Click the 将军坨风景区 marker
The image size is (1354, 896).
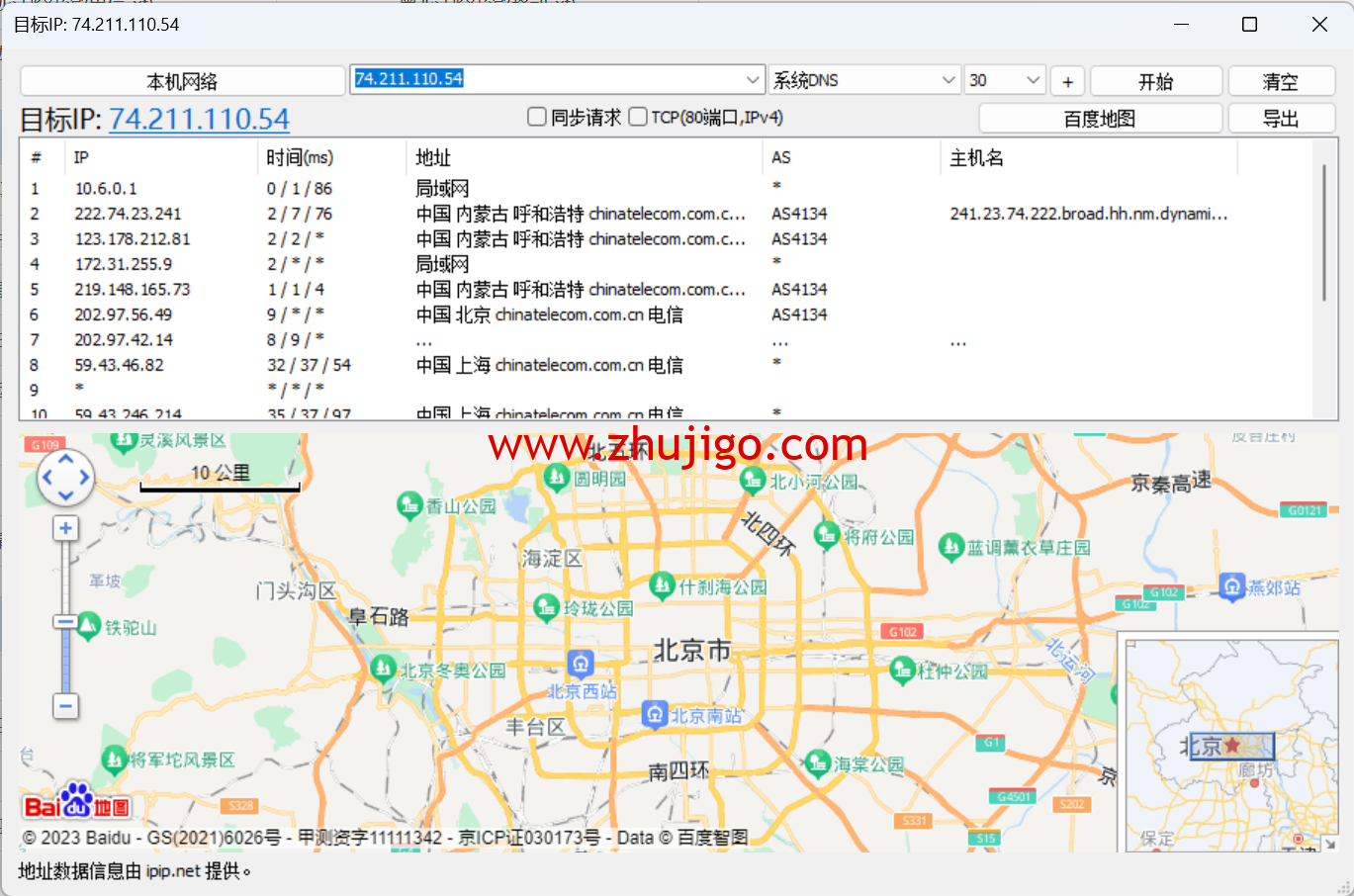(x=114, y=760)
